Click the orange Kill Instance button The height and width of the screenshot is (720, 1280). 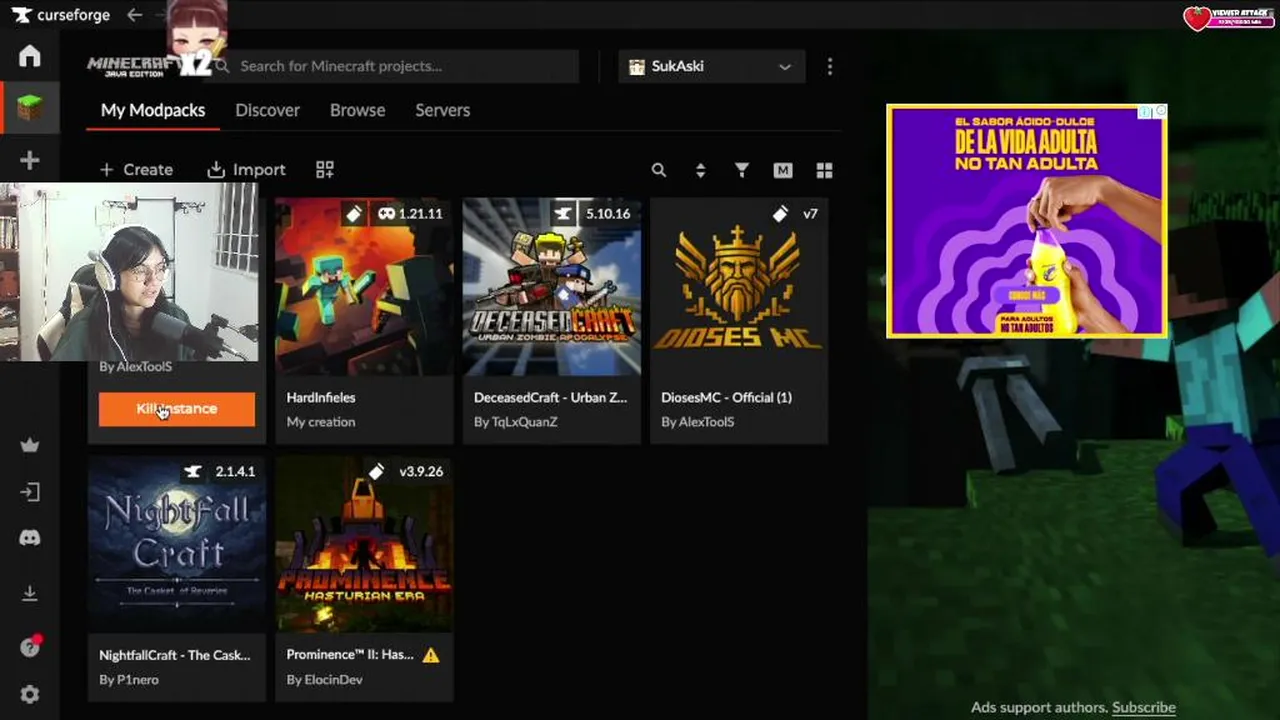(177, 409)
